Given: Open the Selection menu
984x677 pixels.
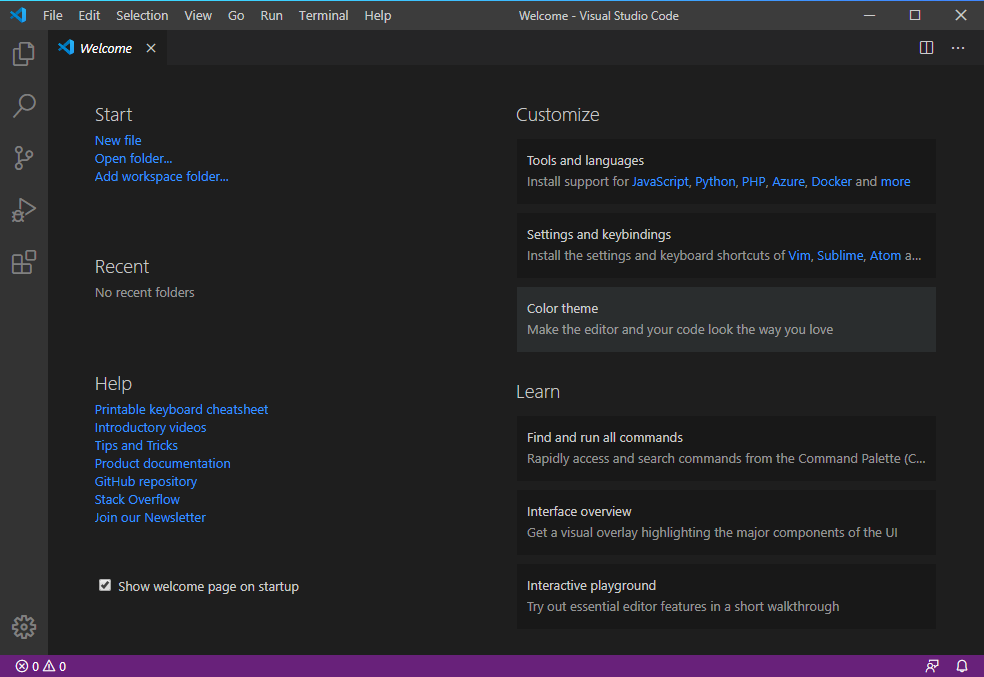Looking at the screenshot, I should point(142,16).
